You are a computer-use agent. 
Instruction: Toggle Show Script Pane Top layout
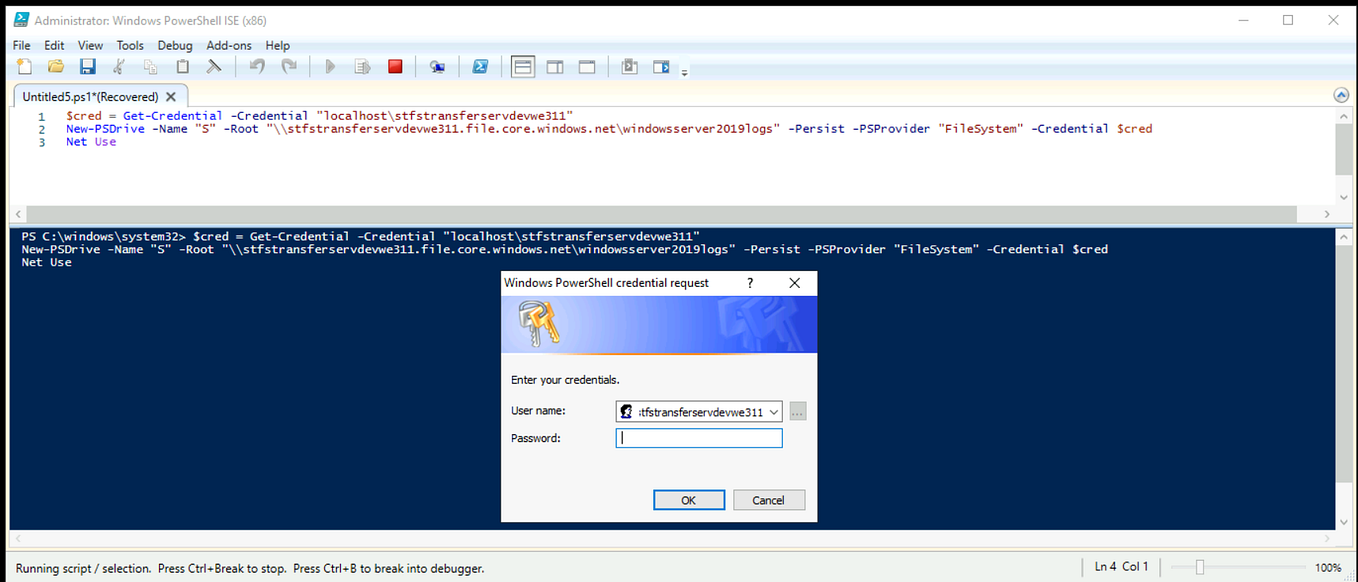point(522,66)
